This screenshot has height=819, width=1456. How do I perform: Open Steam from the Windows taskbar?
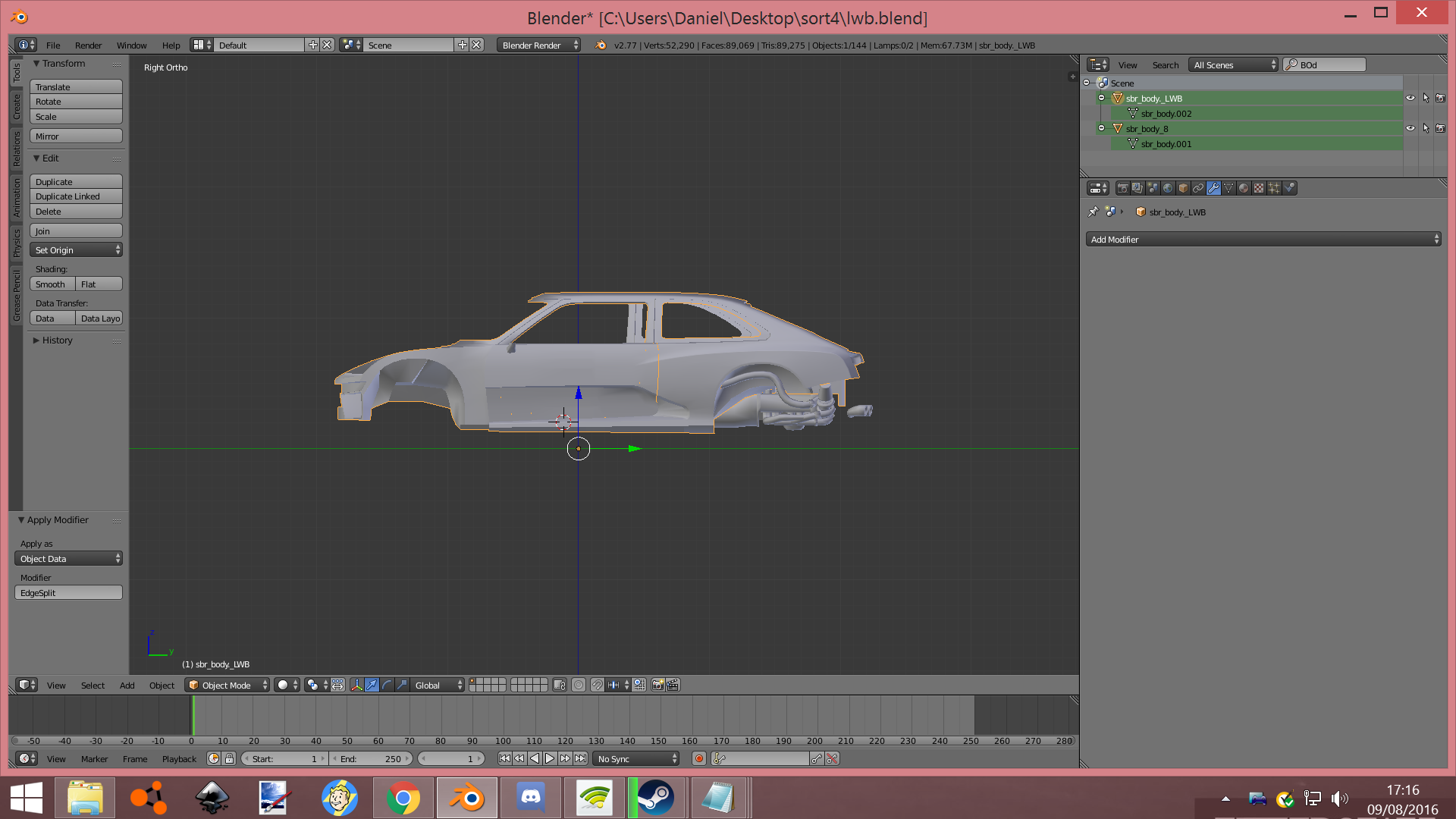(655, 798)
